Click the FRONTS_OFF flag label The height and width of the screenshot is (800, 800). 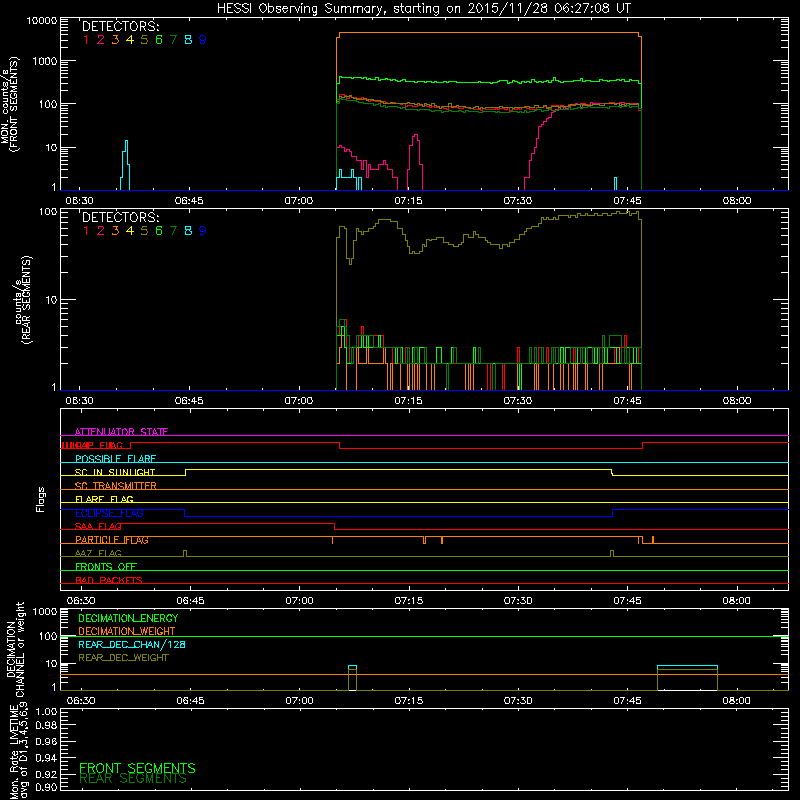tap(106, 567)
